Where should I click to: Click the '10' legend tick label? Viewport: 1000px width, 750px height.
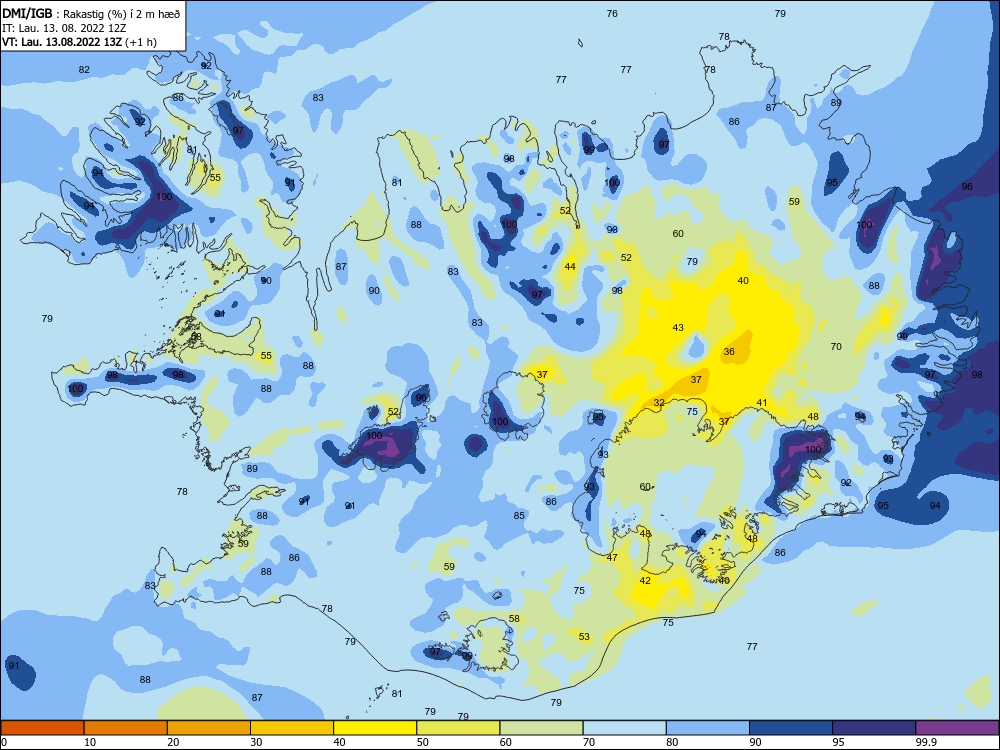[x=90, y=742]
